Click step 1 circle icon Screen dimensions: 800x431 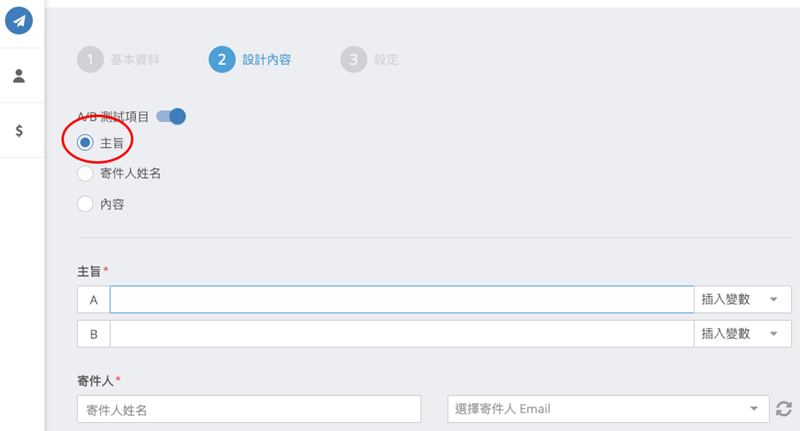pos(90,60)
